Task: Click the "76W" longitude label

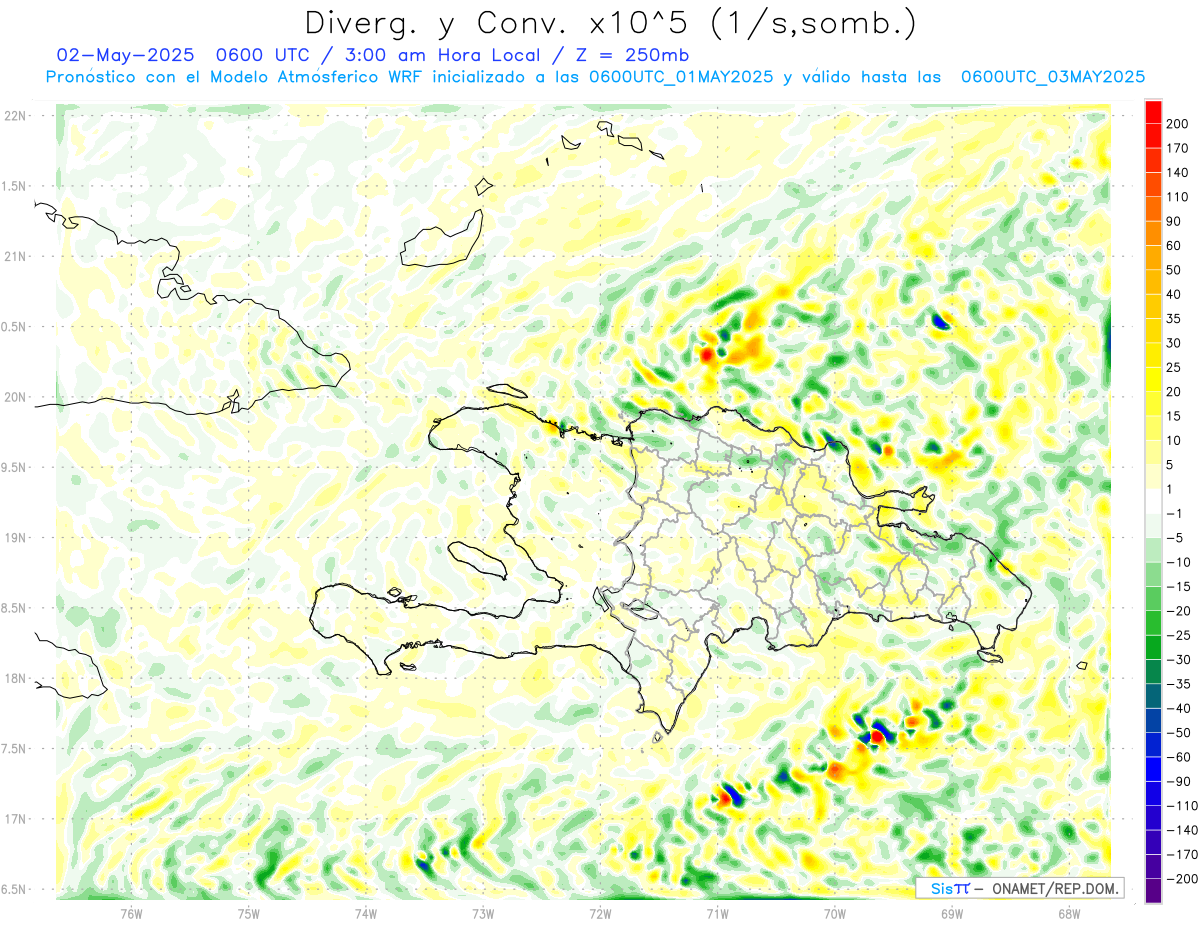Action: click(131, 913)
